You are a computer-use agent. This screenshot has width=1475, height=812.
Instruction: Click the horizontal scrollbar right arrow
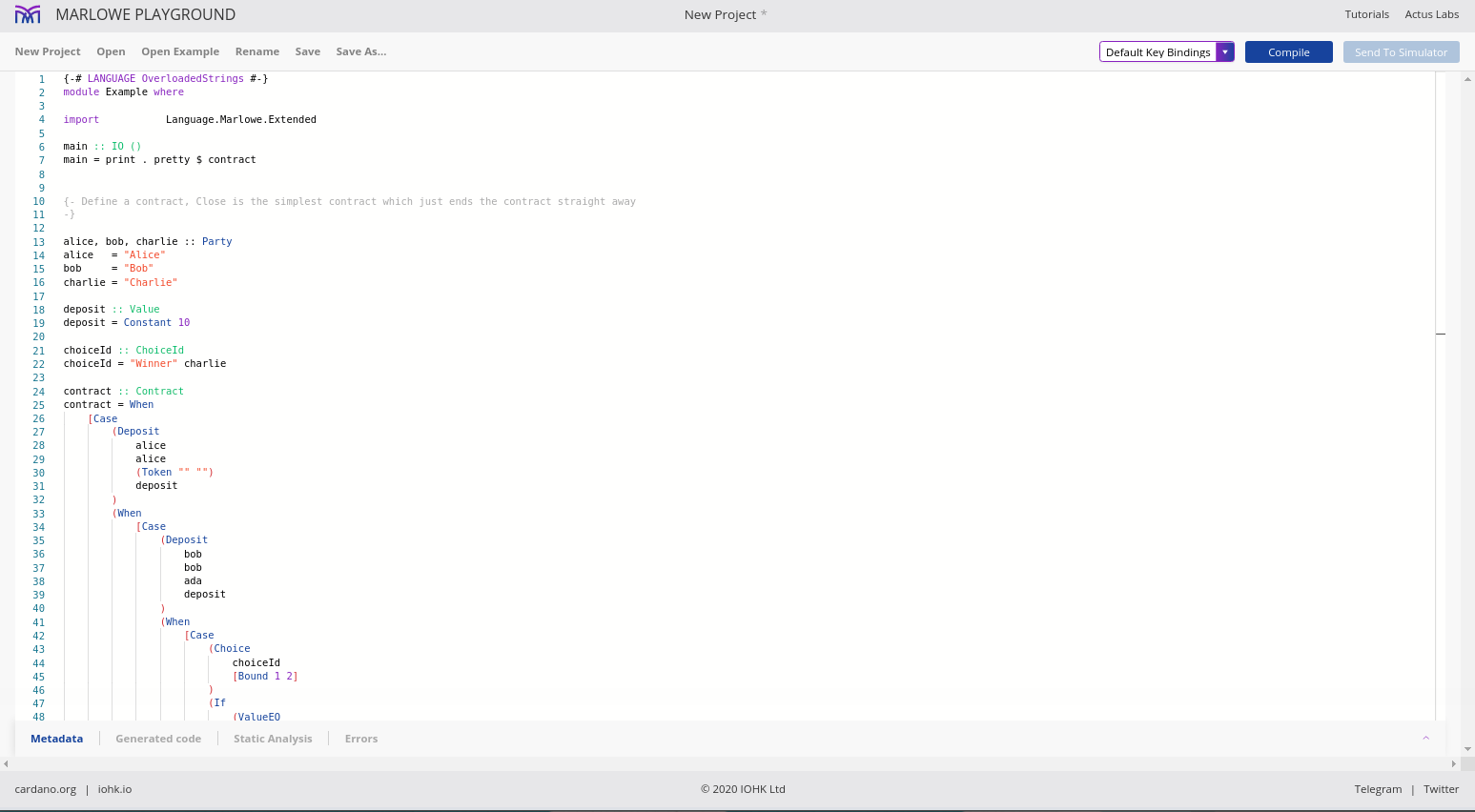(x=1453, y=763)
